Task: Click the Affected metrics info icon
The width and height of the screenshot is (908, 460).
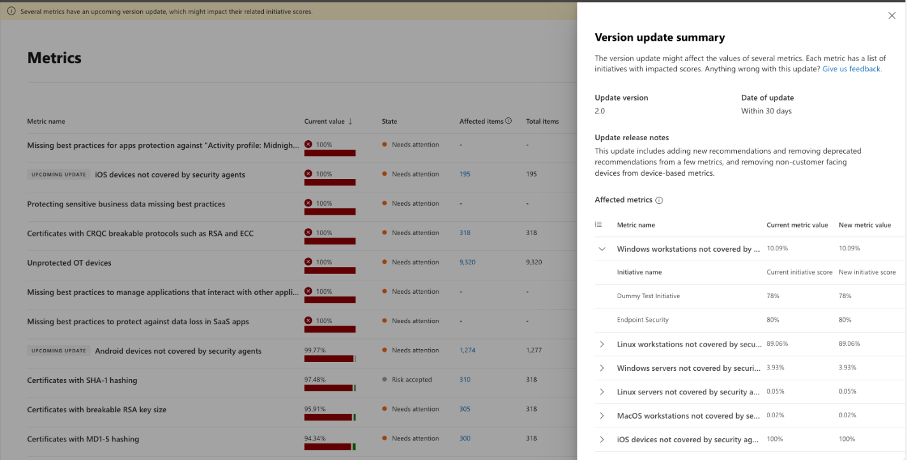Action: pyautogui.click(x=659, y=200)
